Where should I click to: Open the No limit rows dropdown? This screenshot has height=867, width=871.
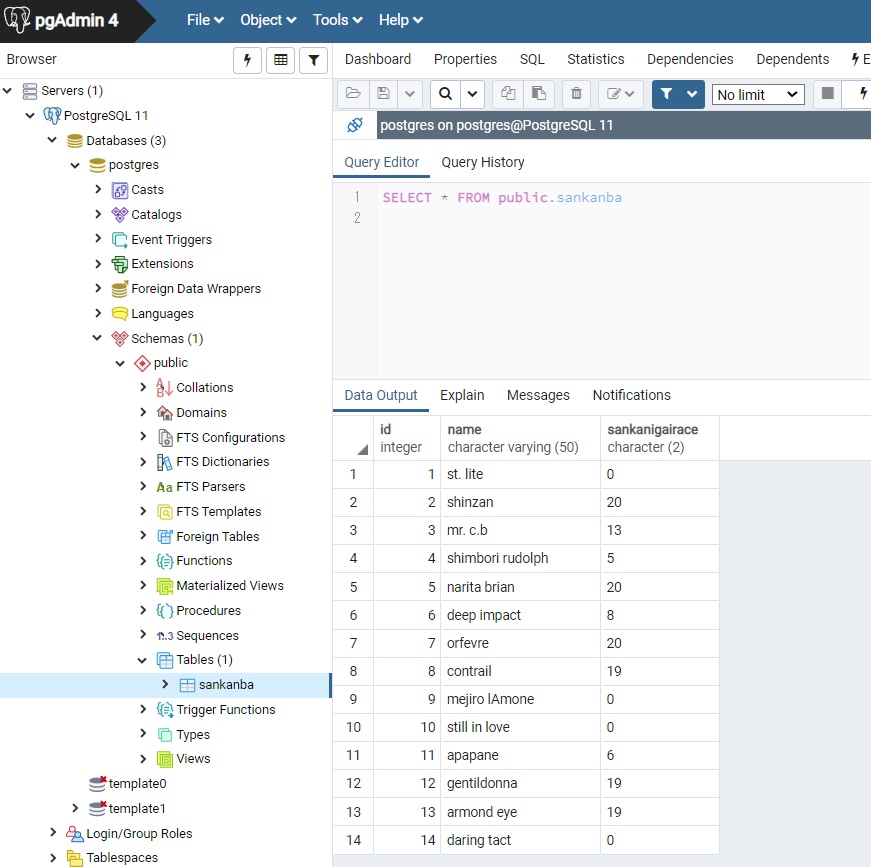coord(758,94)
